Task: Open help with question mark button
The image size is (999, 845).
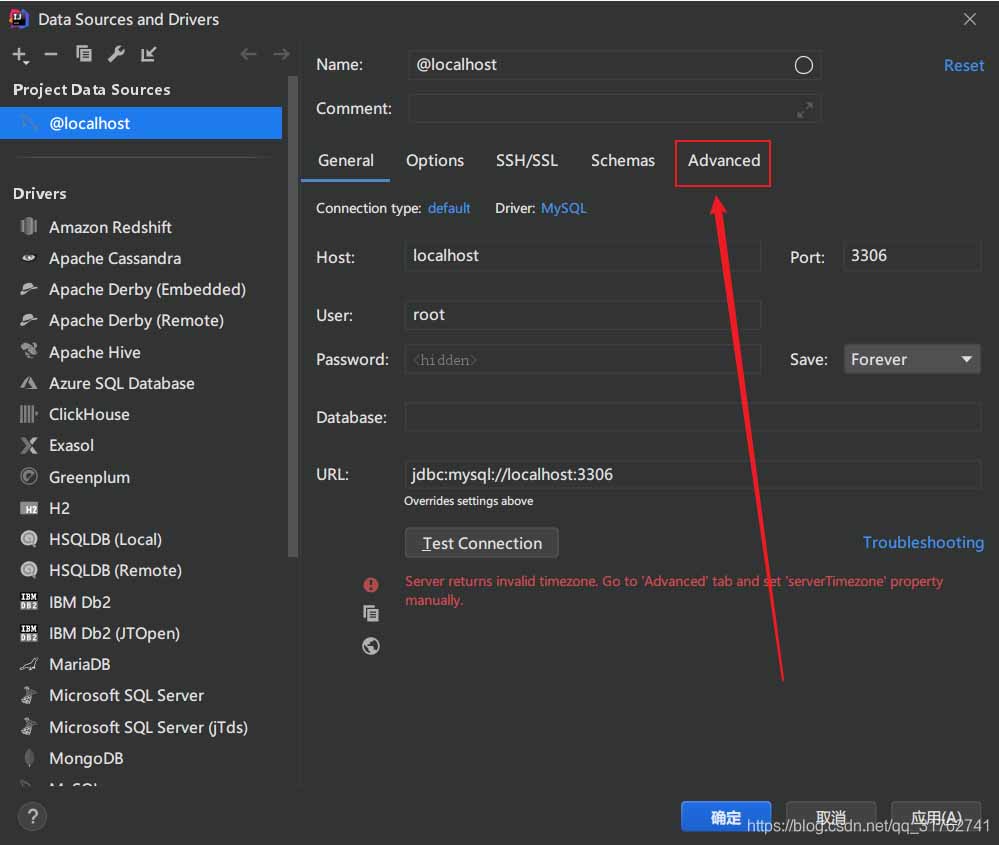Action: 32,816
